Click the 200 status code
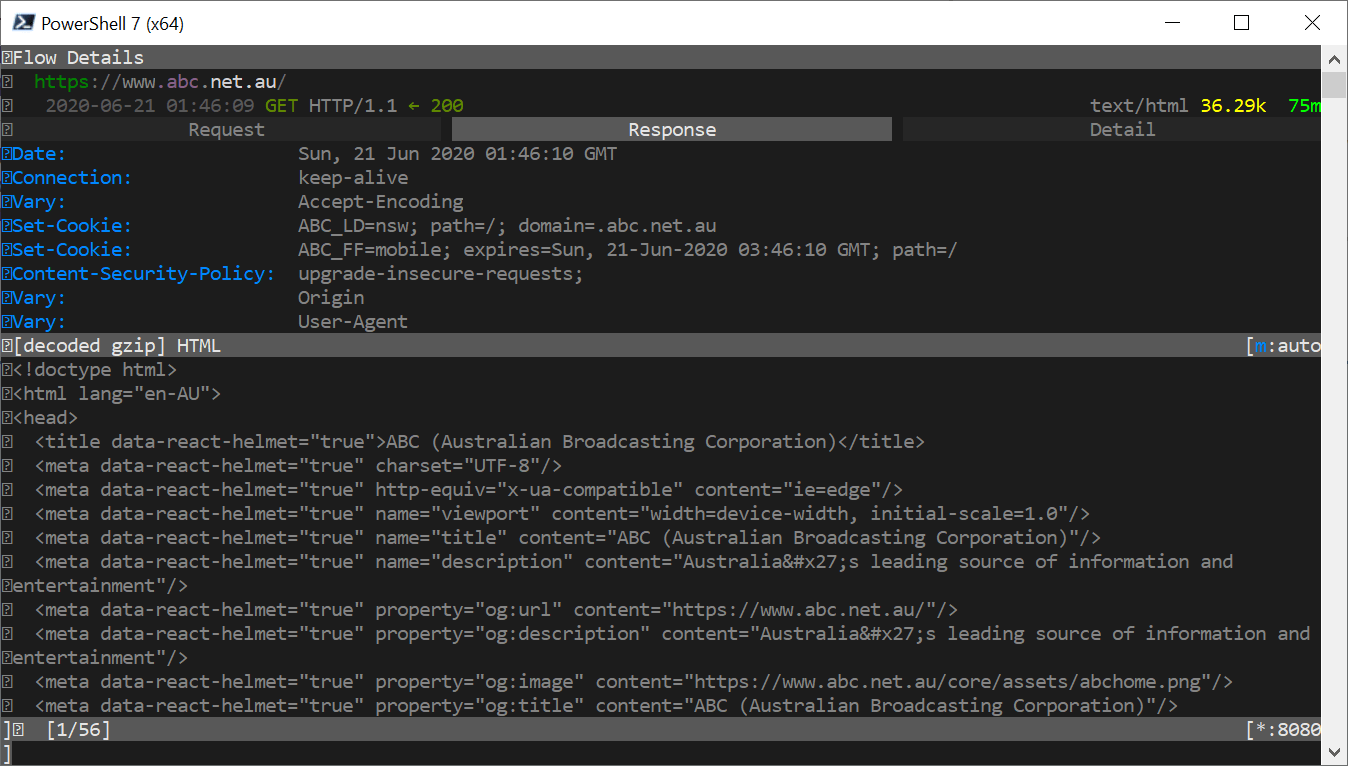The width and height of the screenshot is (1348, 766). tap(447, 106)
